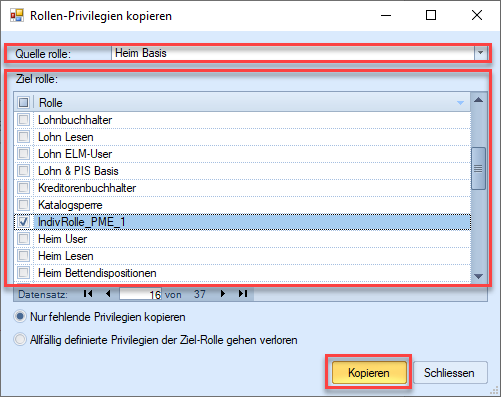Click the Kopieren button
This screenshot has width=501, height=397.
(369, 372)
